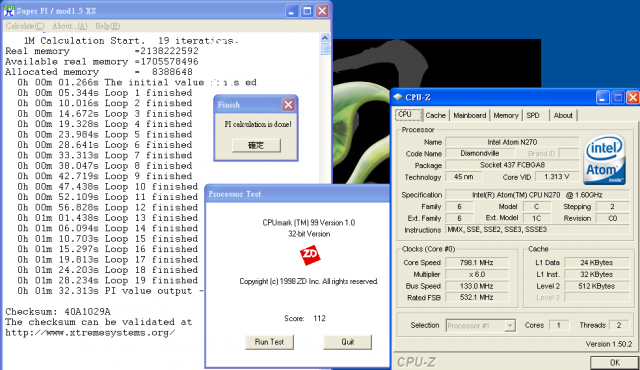The width and height of the screenshot is (640, 370).
Task: Click the Stepping value field
Action: pyautogui.click(x=612, y=206)
